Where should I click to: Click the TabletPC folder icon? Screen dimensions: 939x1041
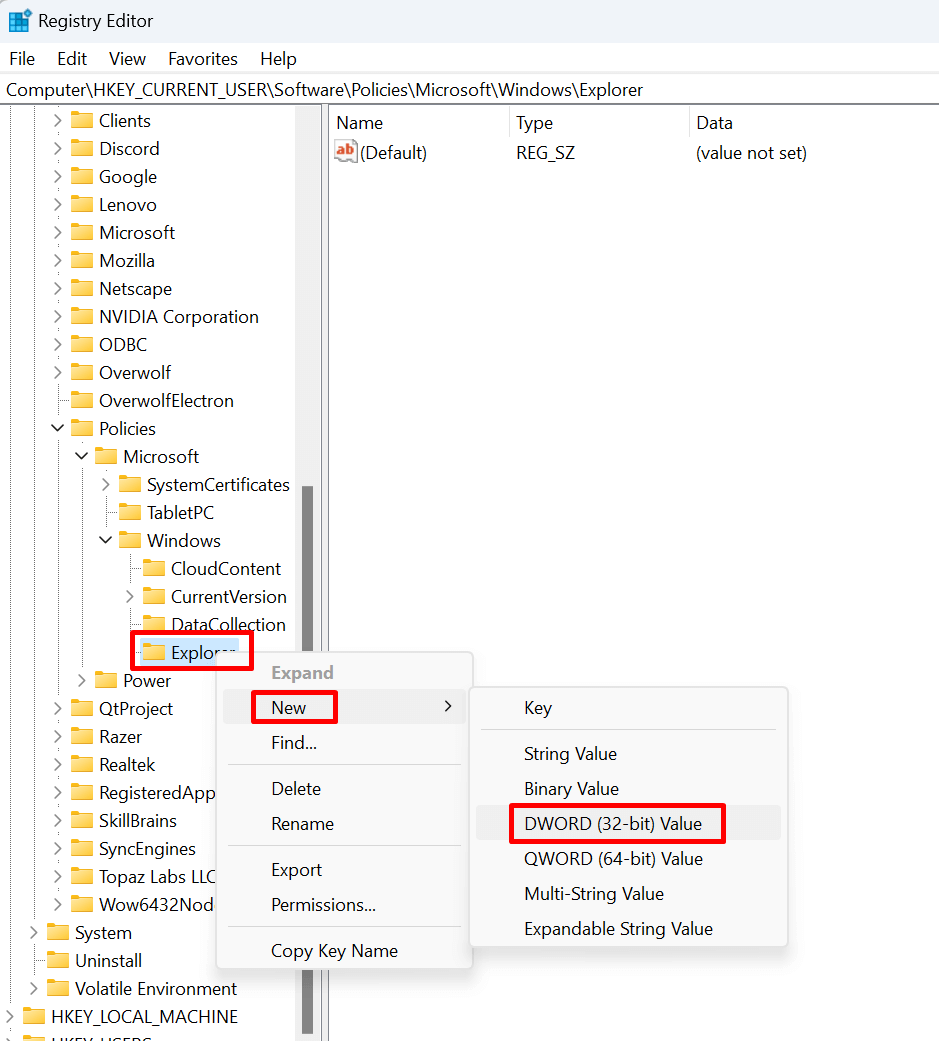(x=129, y=512)
